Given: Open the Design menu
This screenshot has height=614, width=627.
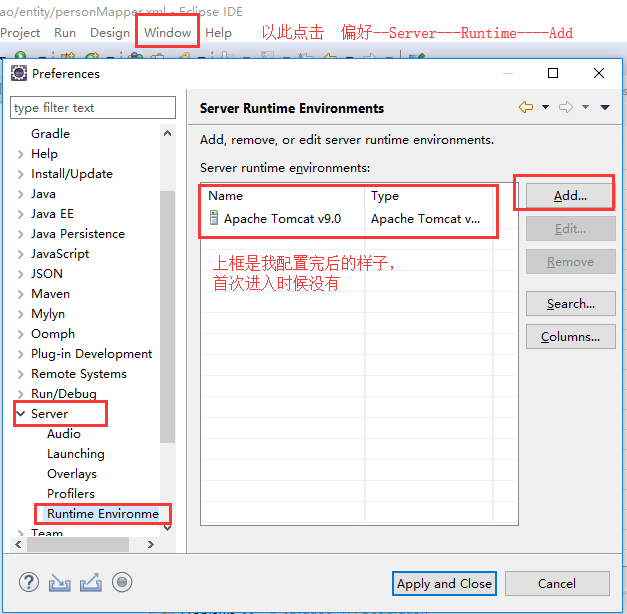Looking at the screenshot, I should point(110,33).
